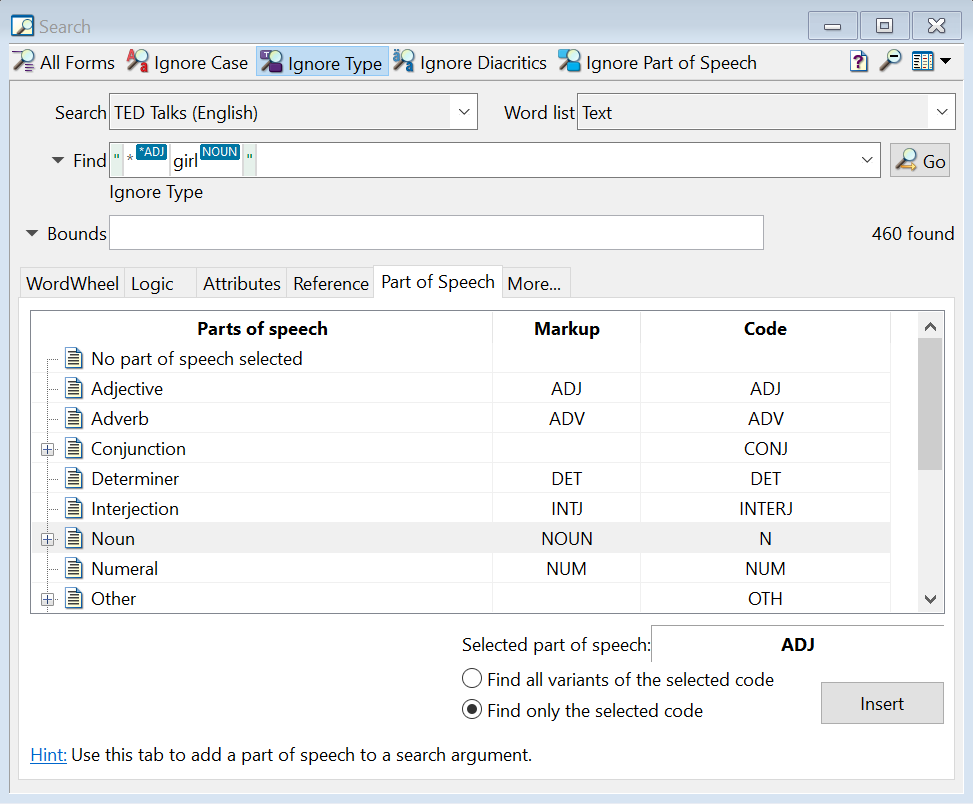973x804 pixels.
Task: Toggle the Ignore Case option
Action: point(187,62)
